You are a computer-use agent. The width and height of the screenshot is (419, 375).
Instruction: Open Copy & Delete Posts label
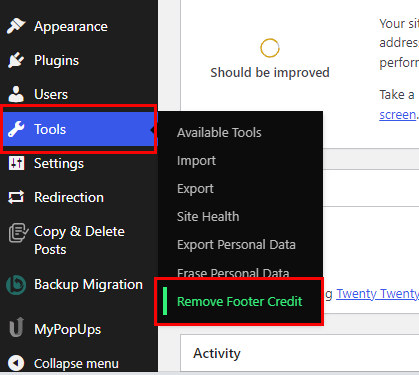[x=79, y=240]
